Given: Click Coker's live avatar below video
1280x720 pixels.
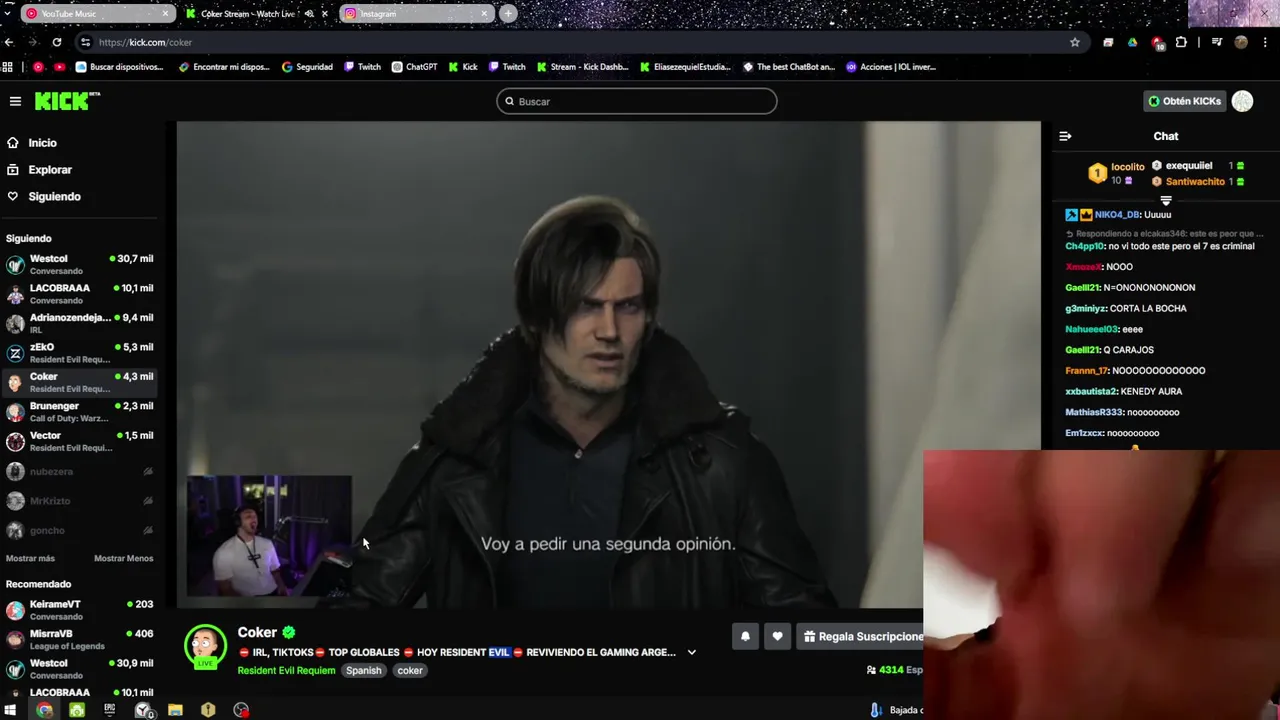Looking at the screenshot, I should point(205,646).
